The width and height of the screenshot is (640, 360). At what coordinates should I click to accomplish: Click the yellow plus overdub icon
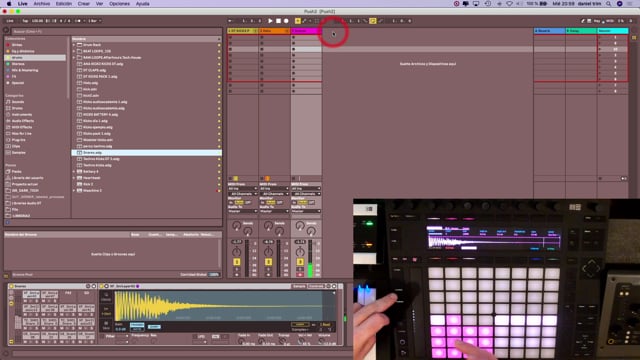coord(298,21)
